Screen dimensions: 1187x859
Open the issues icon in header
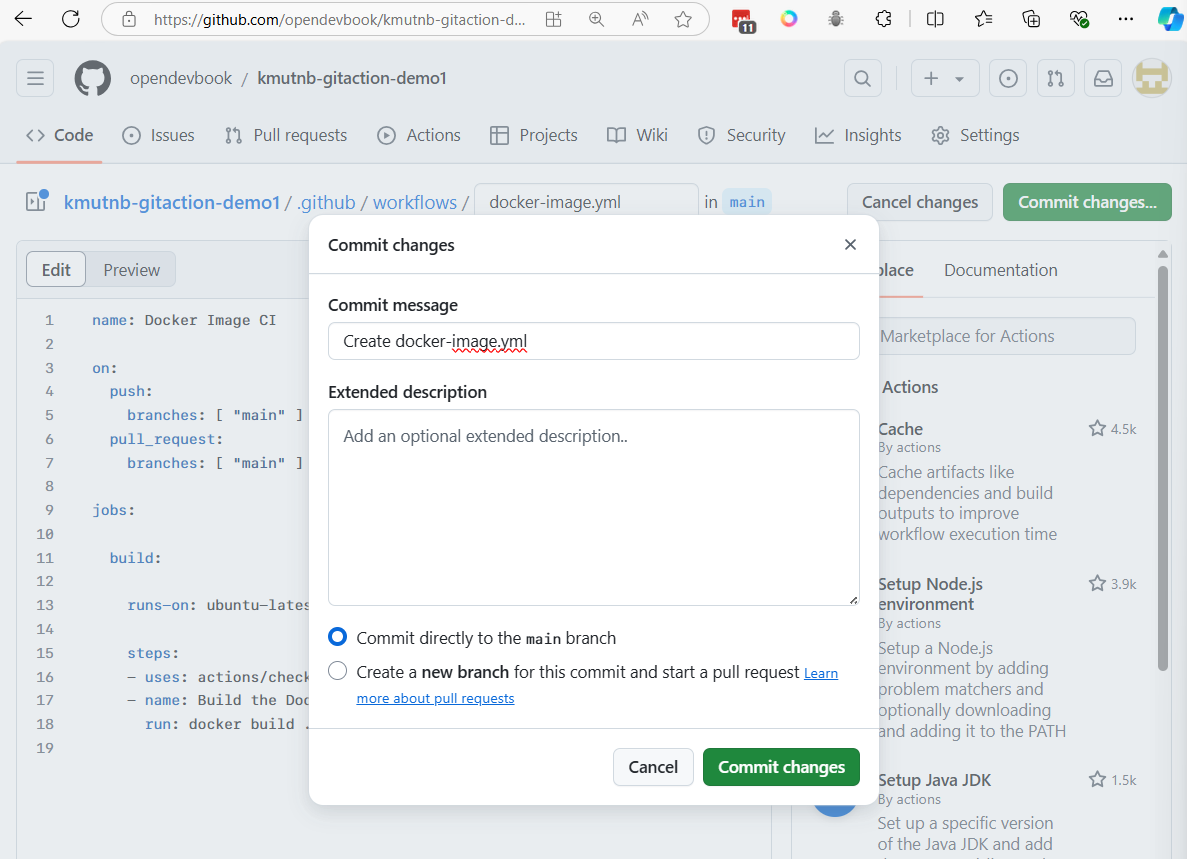(x=1008, y=79)
